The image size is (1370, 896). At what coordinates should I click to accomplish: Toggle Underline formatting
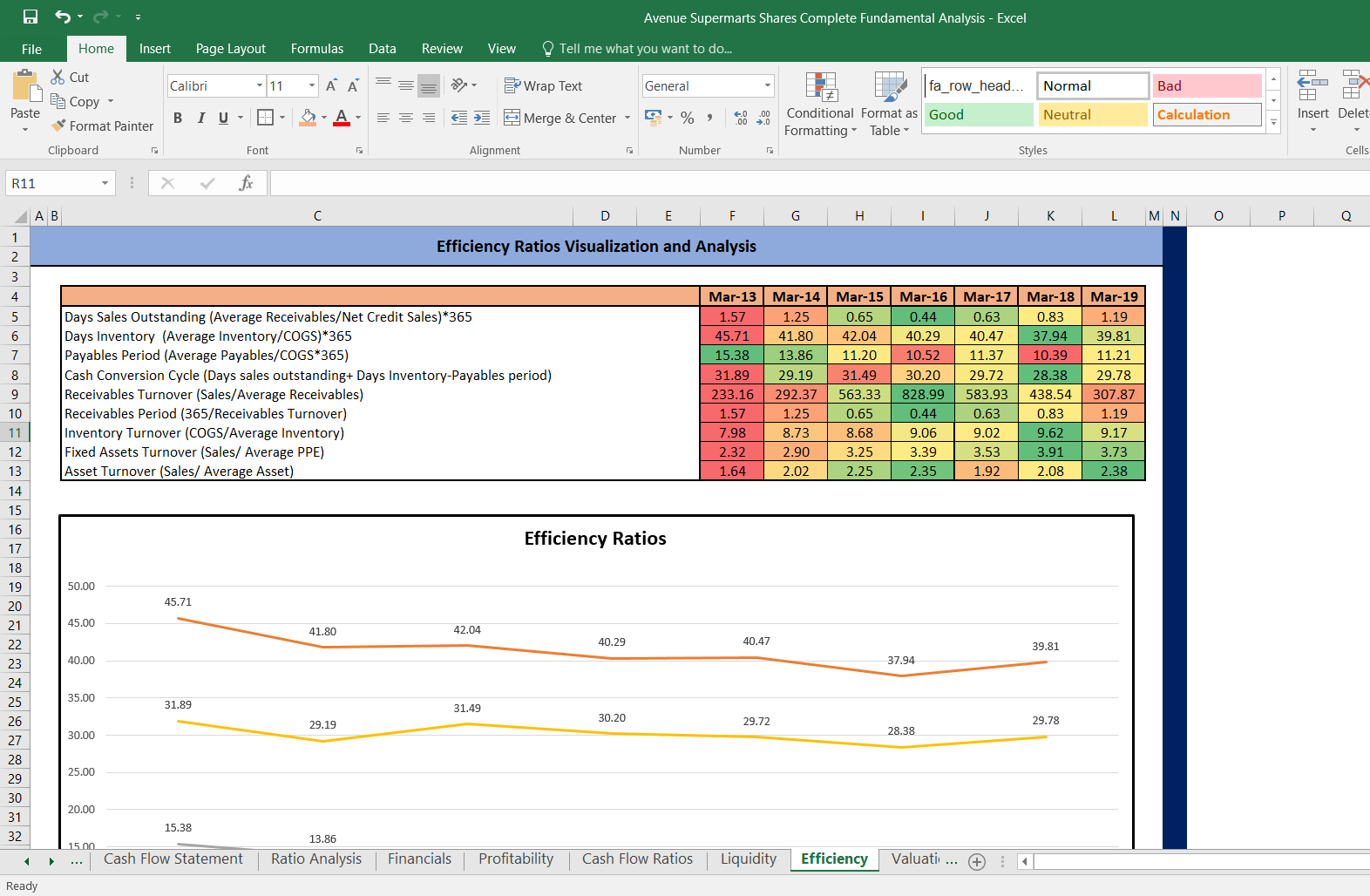coord(223,118)
